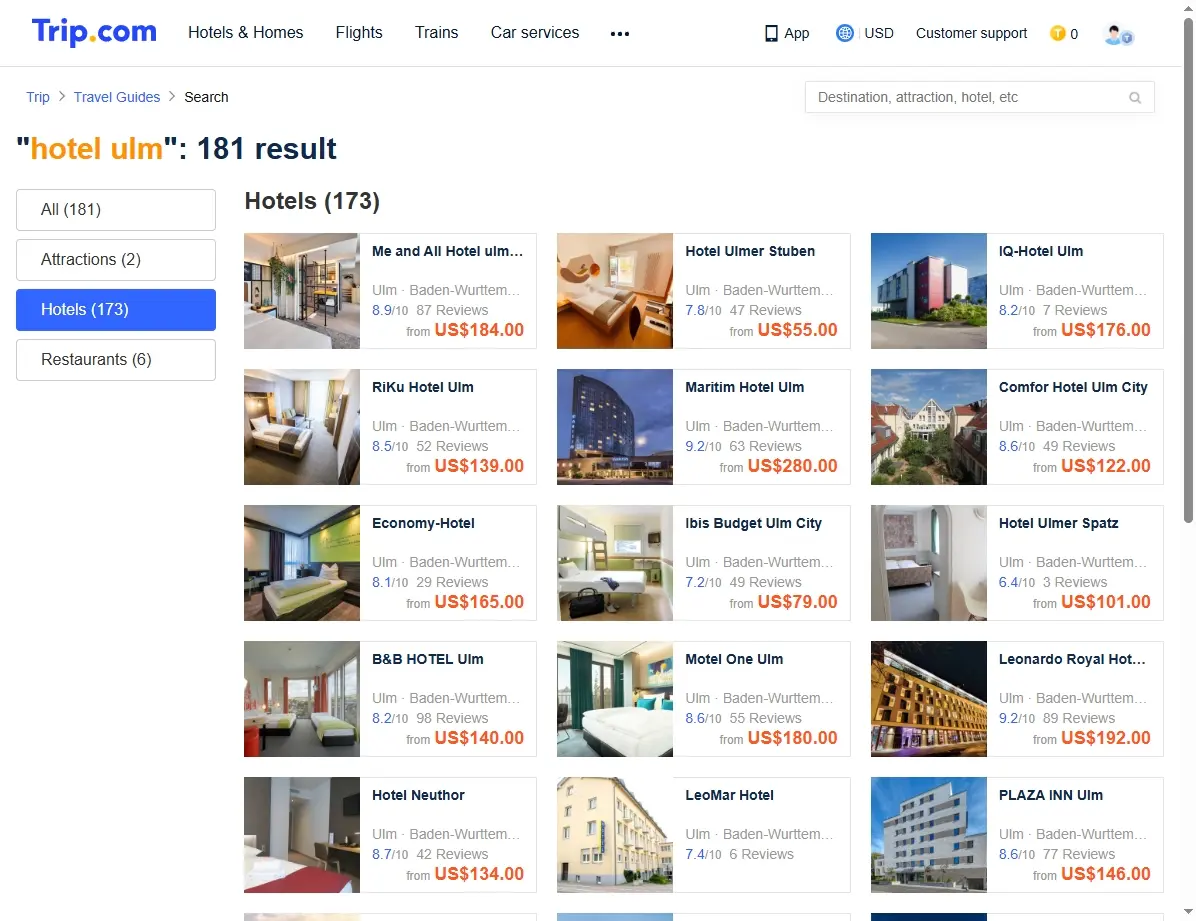Click the Leonardo Royal Hot... title
The image size is (1196, 921).
(1072, 659)
